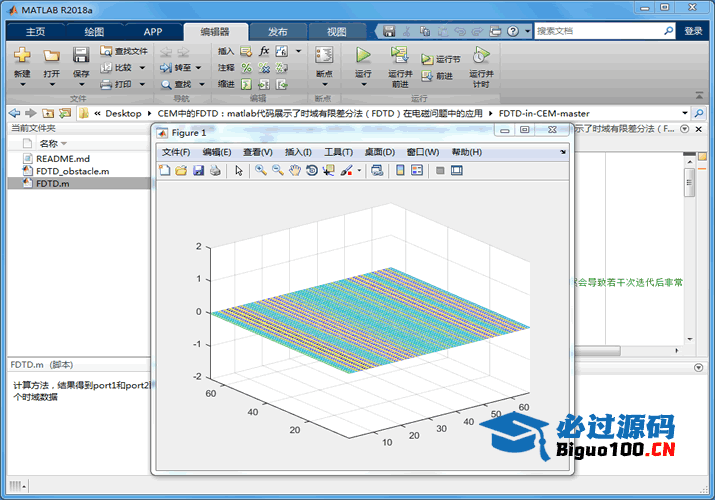
Task: Expand the 新建 dropdown arrow
Action: point(22,85)
